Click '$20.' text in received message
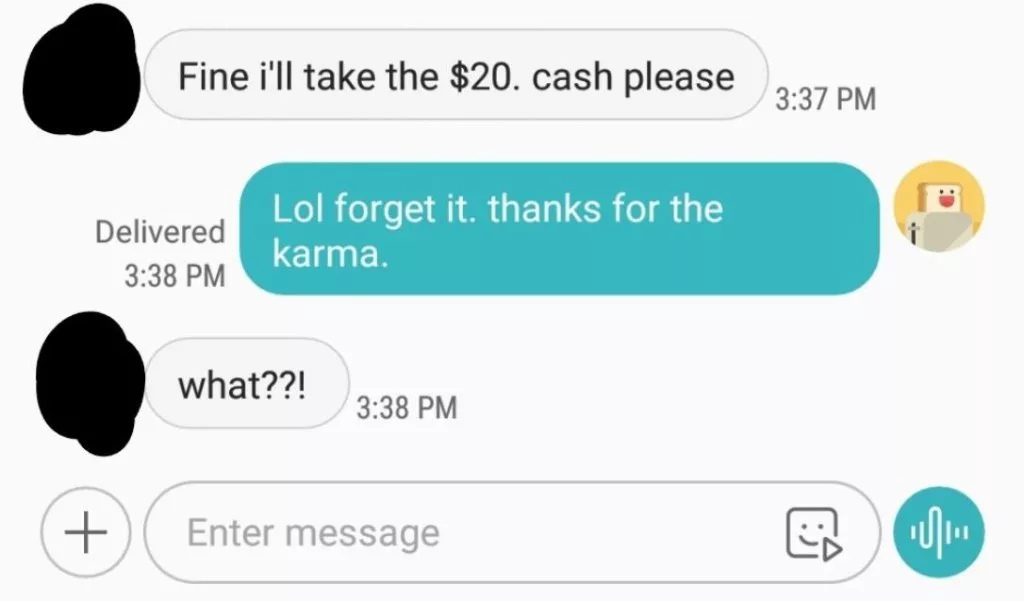 click(x=485, y=76)
